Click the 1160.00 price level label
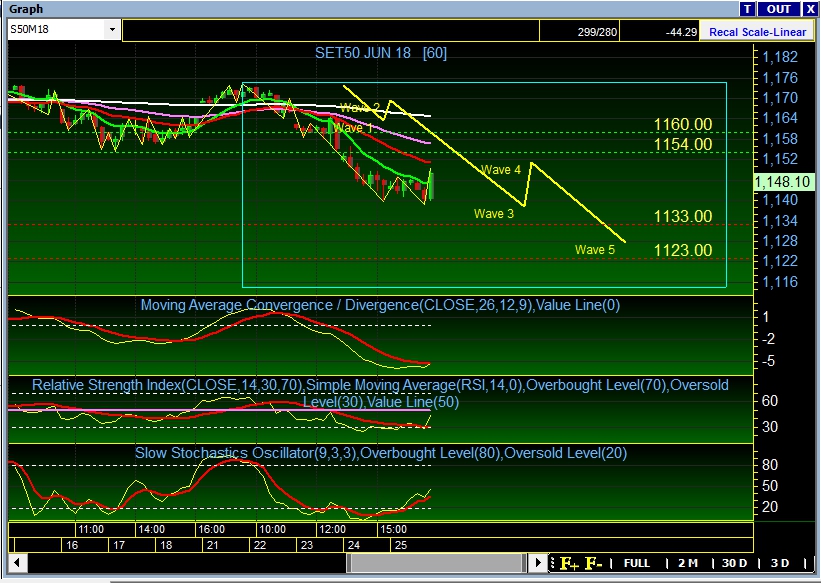 coord(683,125)
